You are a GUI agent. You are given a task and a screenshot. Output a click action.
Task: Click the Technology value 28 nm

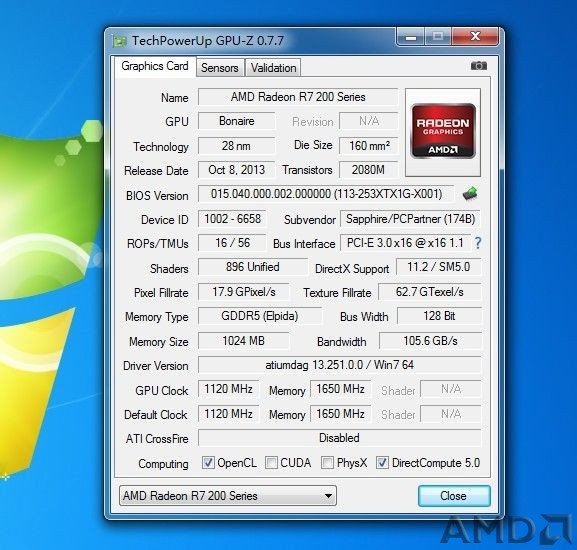237,146
